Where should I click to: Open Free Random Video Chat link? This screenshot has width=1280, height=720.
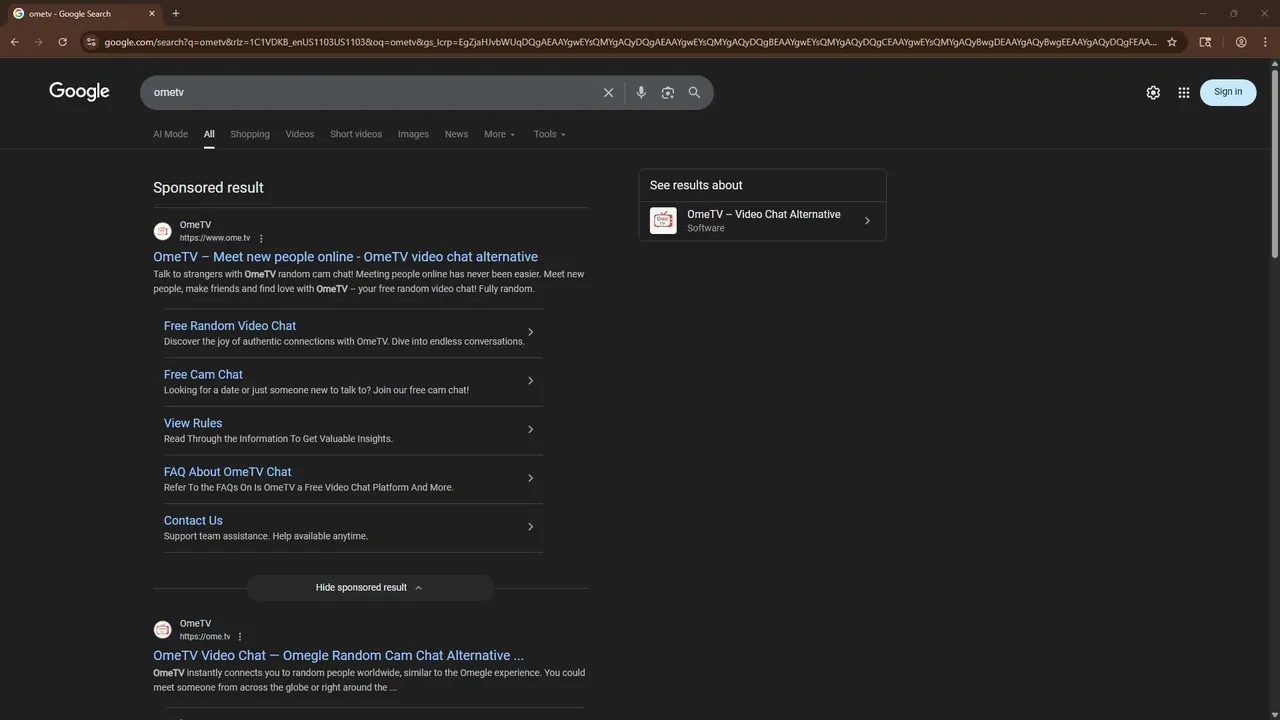pyautogui.click(x=230, y=326)
